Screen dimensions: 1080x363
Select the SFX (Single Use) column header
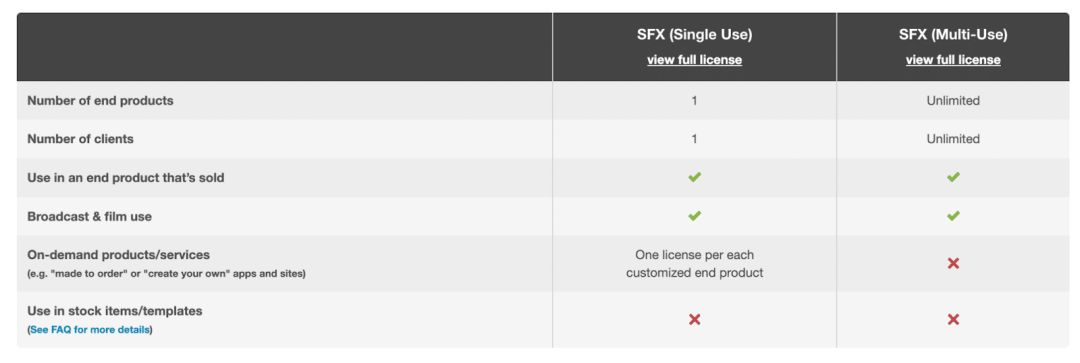tap(694, 34)
